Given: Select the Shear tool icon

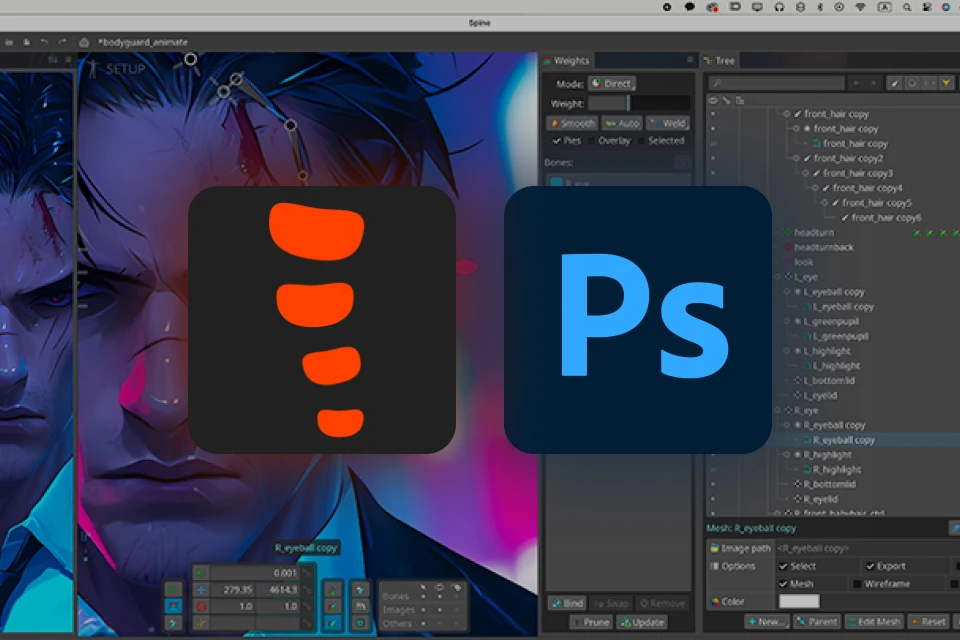Looking at the screenshot, I should [201, 623].
